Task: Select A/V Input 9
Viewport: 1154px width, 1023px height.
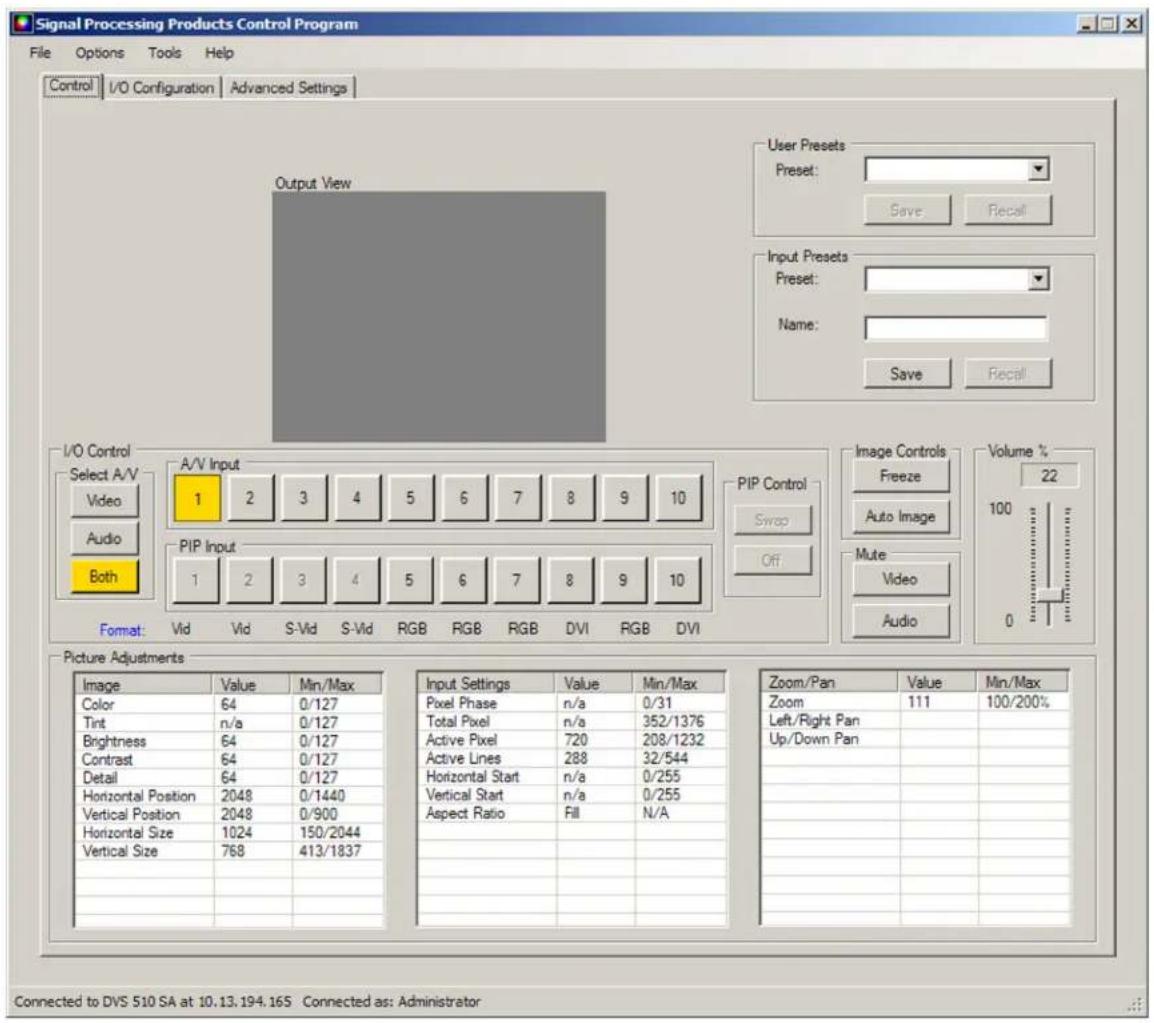Action: 624,498
